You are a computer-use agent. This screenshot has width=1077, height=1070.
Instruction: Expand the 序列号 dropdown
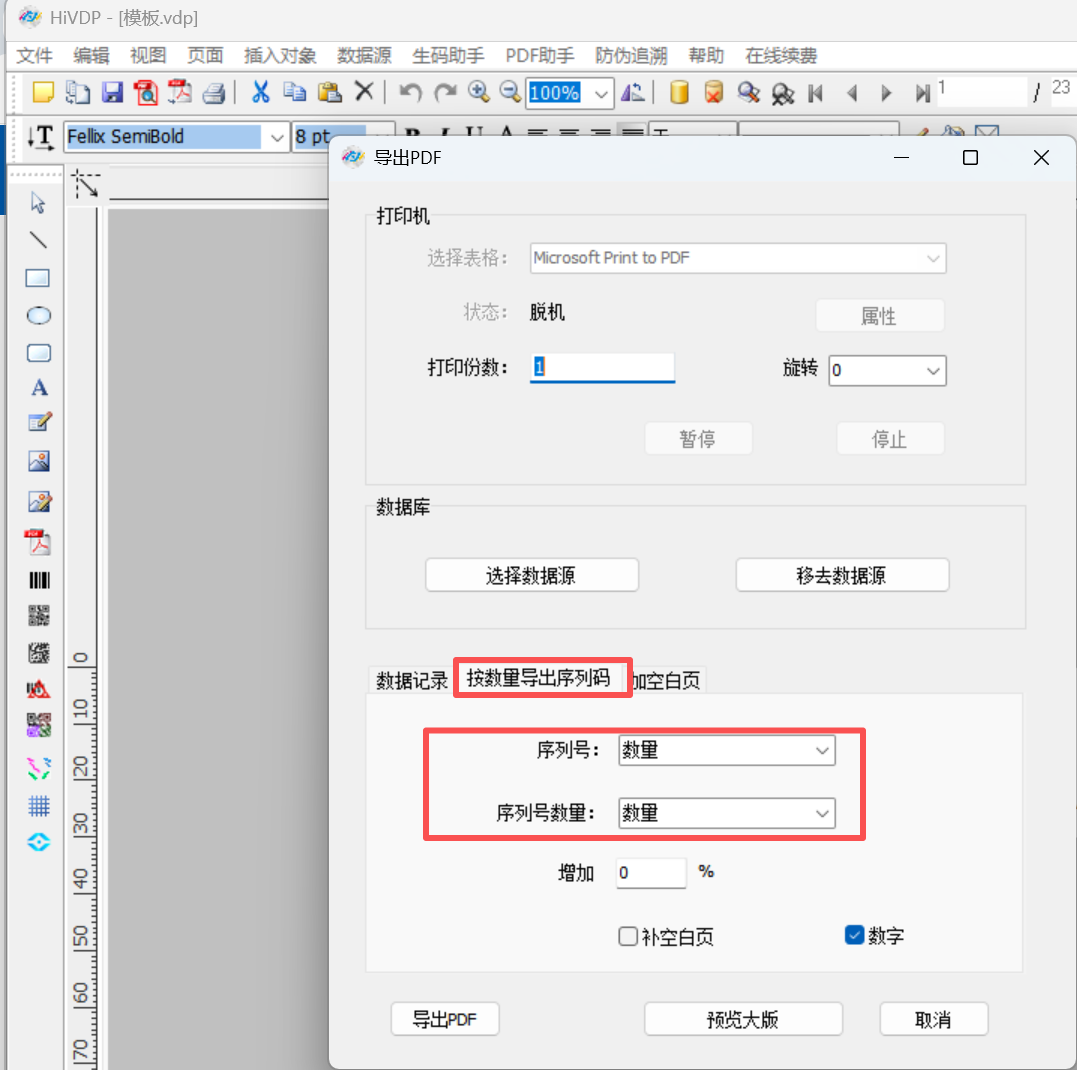pyautogui.click(x=727, y=750)
